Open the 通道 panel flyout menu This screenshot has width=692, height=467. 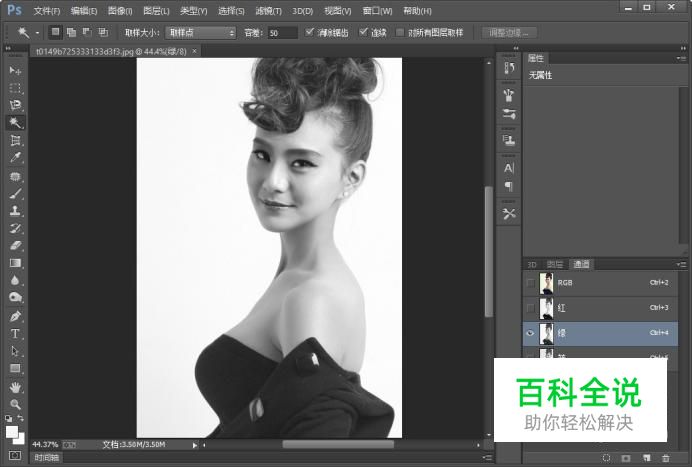tap(681, 264)
